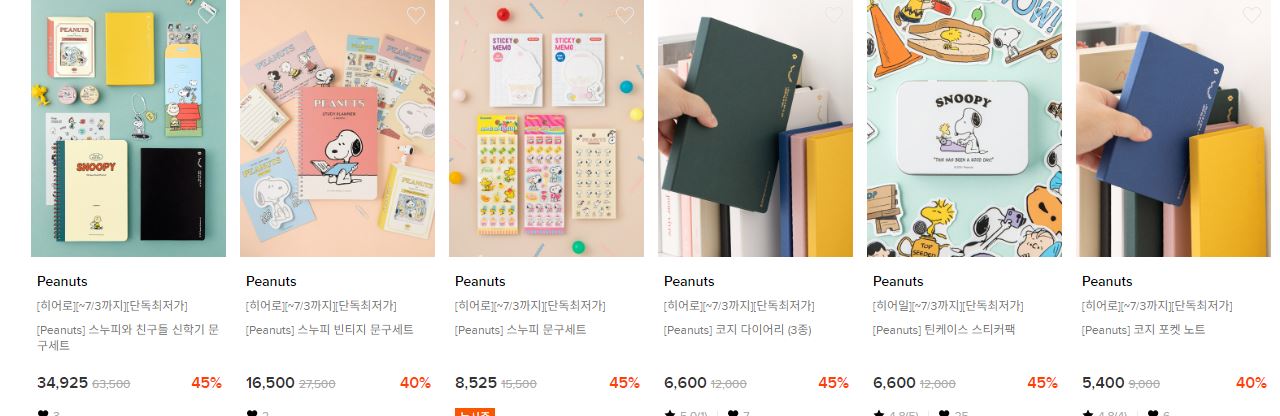Click the 34,925 sale price
The height and width of the screenshot is (416, 1280).
(x=62, y=382)
